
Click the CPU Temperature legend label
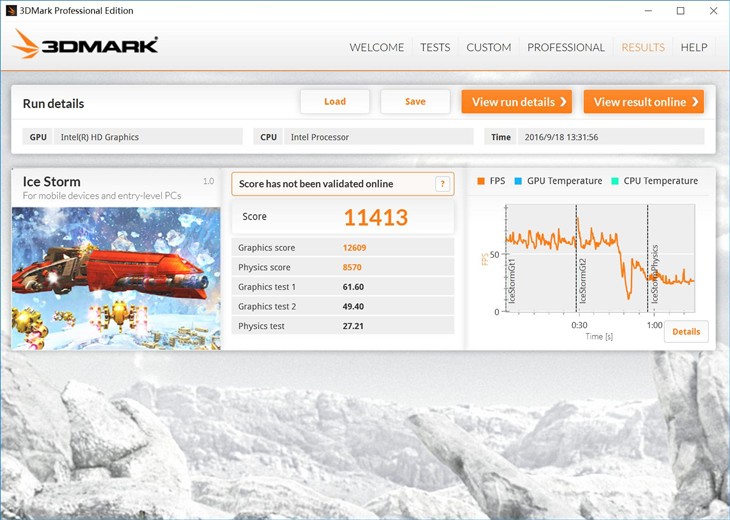click(661, 181)
